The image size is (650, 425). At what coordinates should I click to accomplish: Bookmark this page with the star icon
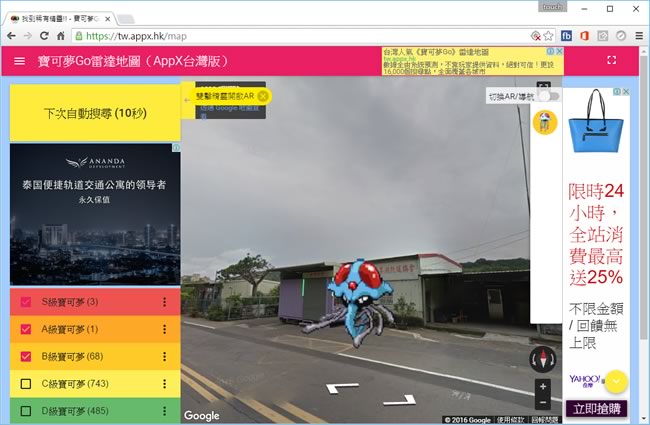[x=548, y=36]
